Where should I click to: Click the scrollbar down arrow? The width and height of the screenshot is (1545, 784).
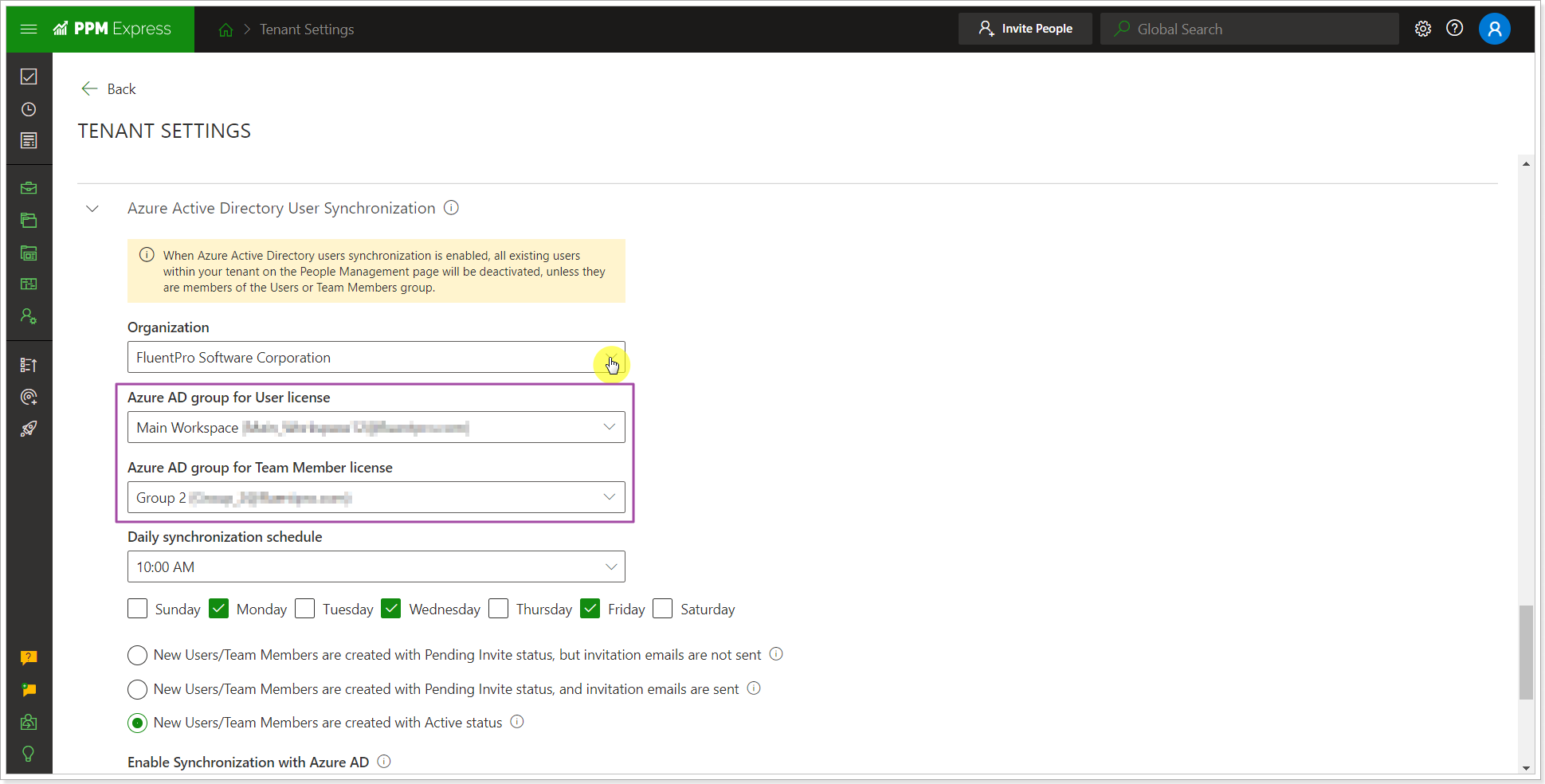1526,768
